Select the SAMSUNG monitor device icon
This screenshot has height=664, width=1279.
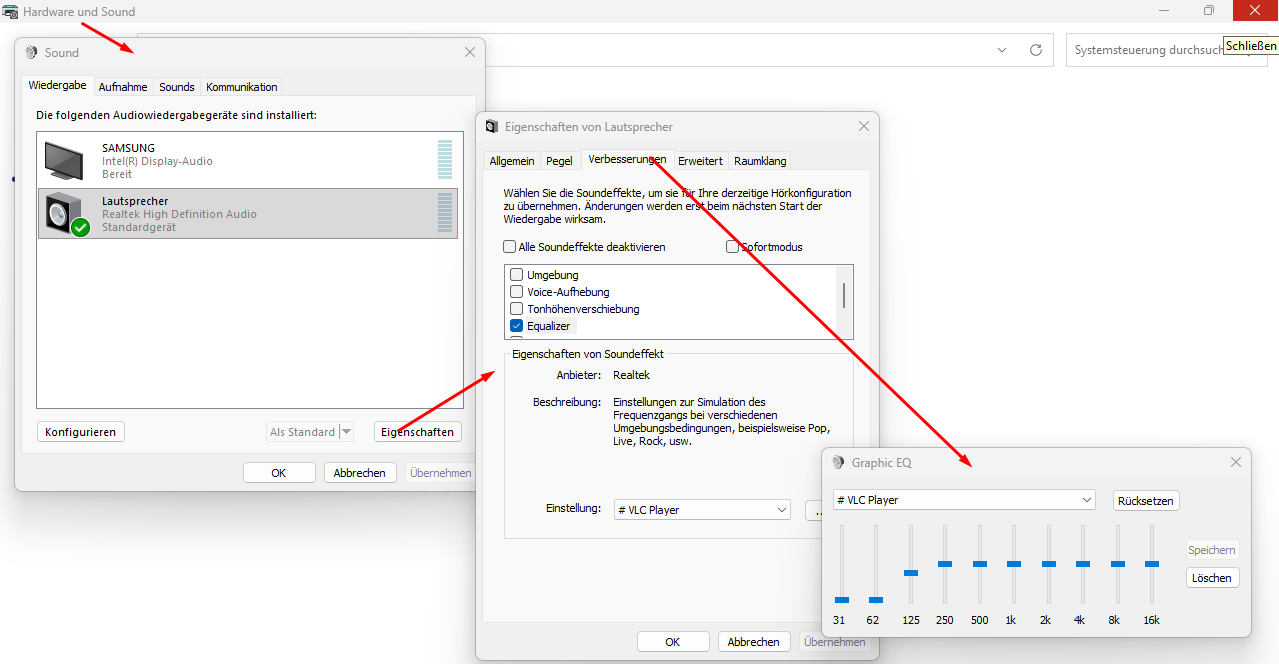[64, 160]
